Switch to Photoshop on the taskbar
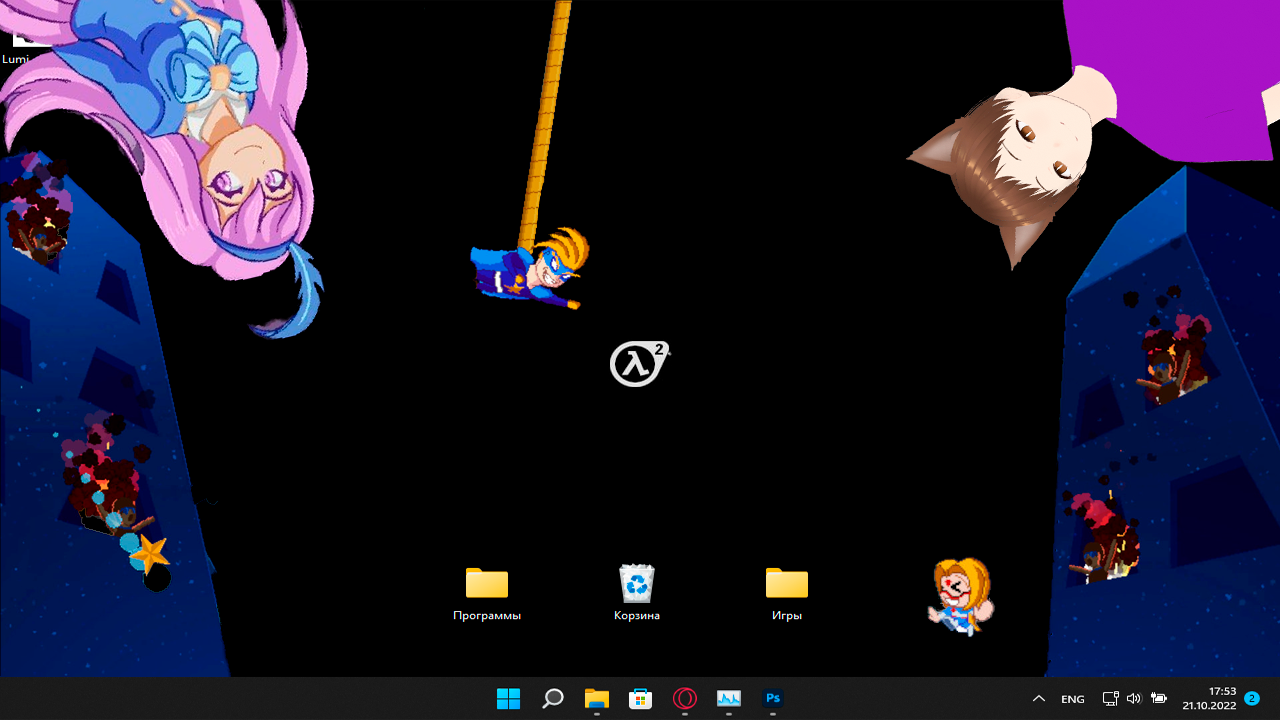This screenshot has height=720, width=1280. pos(773,698)
